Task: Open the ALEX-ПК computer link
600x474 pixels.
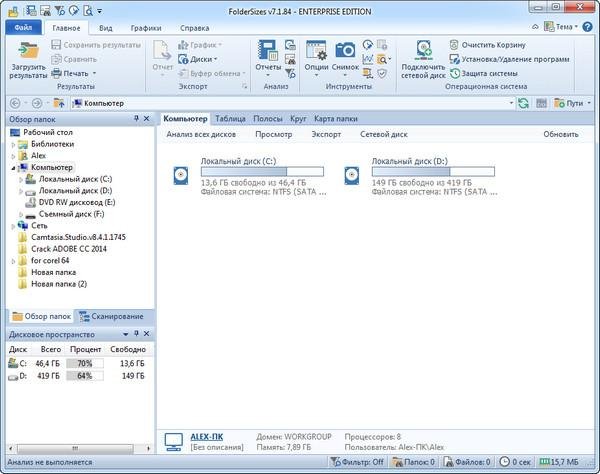Action: 207,437
